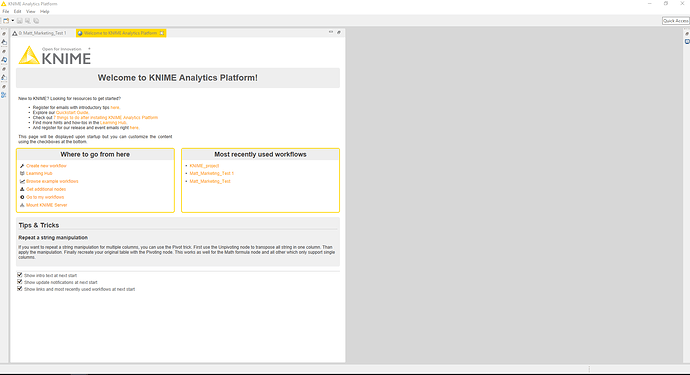This screenshot has height=375, width=690.
Task: Click the KNIME triangle logo image
Action: (29, 55)
